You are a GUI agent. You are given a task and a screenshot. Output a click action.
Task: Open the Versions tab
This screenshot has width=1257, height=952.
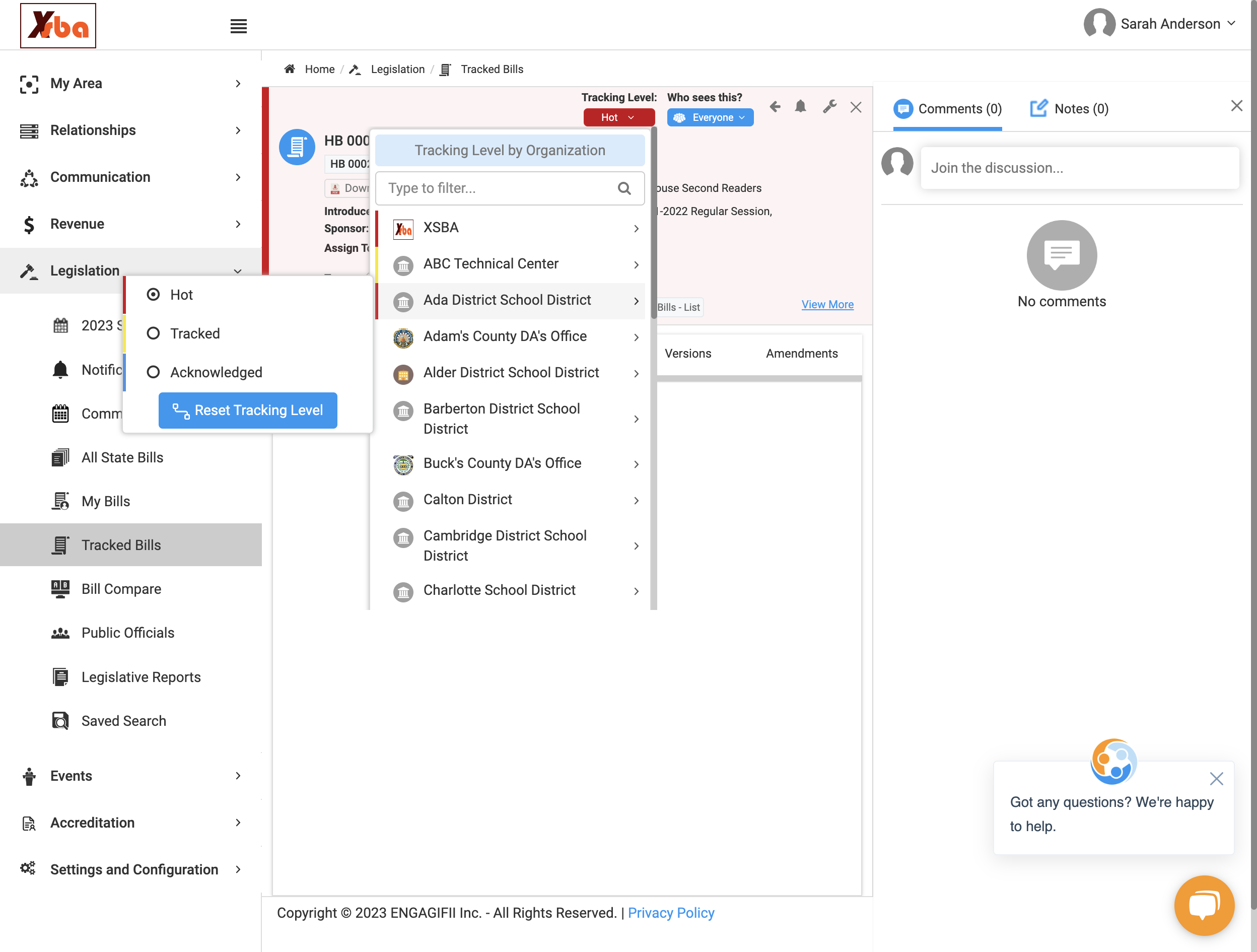[687, 354]
